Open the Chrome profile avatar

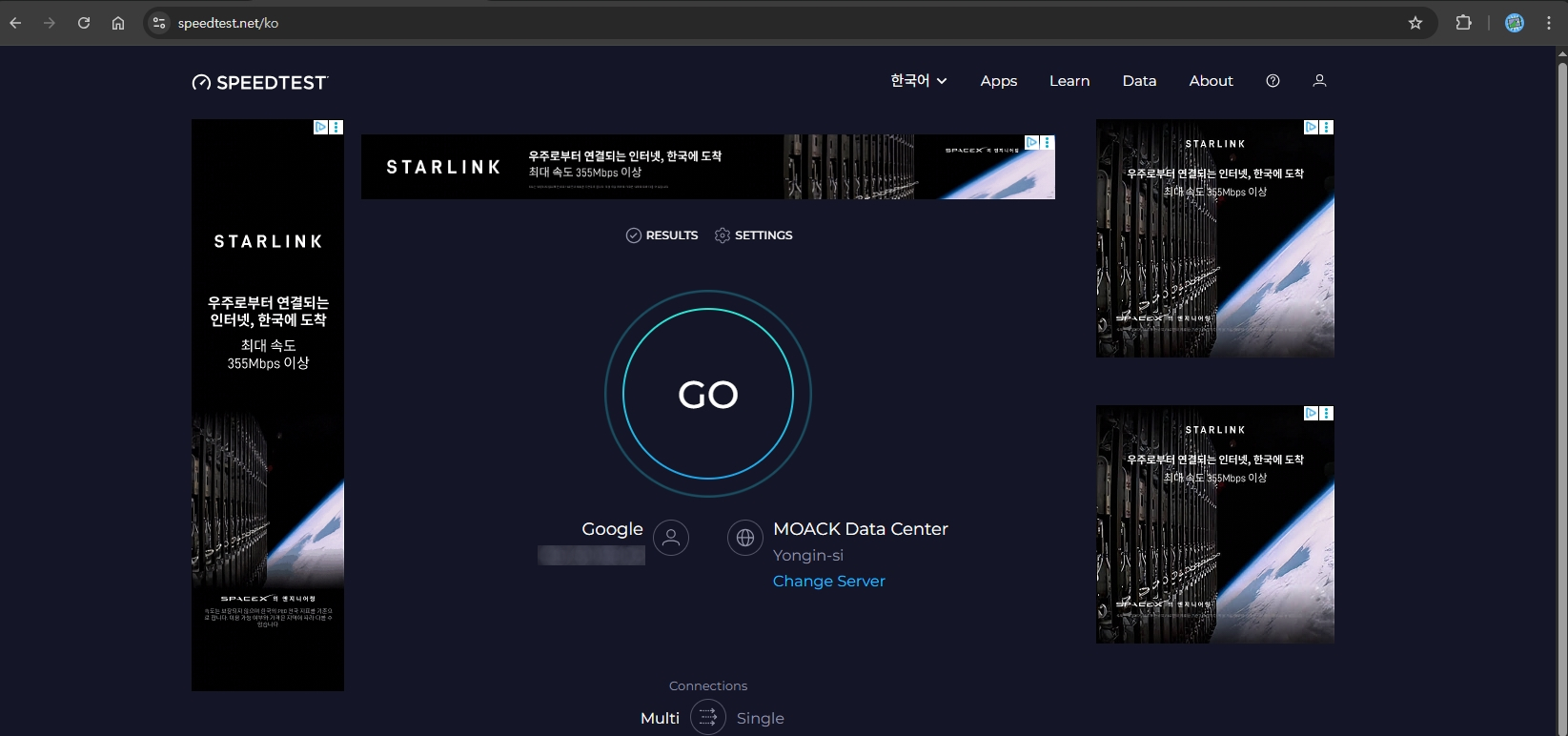(x=1515, y=23)
